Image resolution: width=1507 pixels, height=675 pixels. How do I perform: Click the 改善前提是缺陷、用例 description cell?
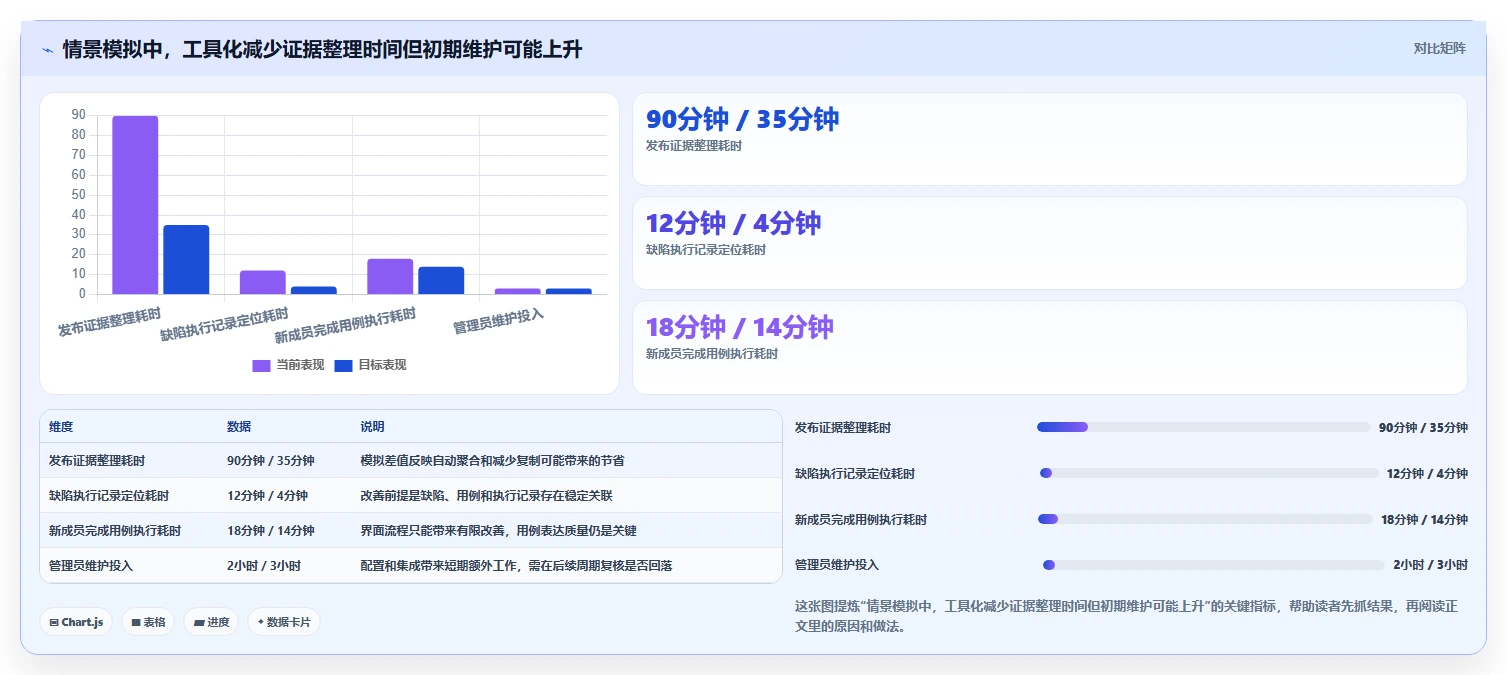point(486,496)
